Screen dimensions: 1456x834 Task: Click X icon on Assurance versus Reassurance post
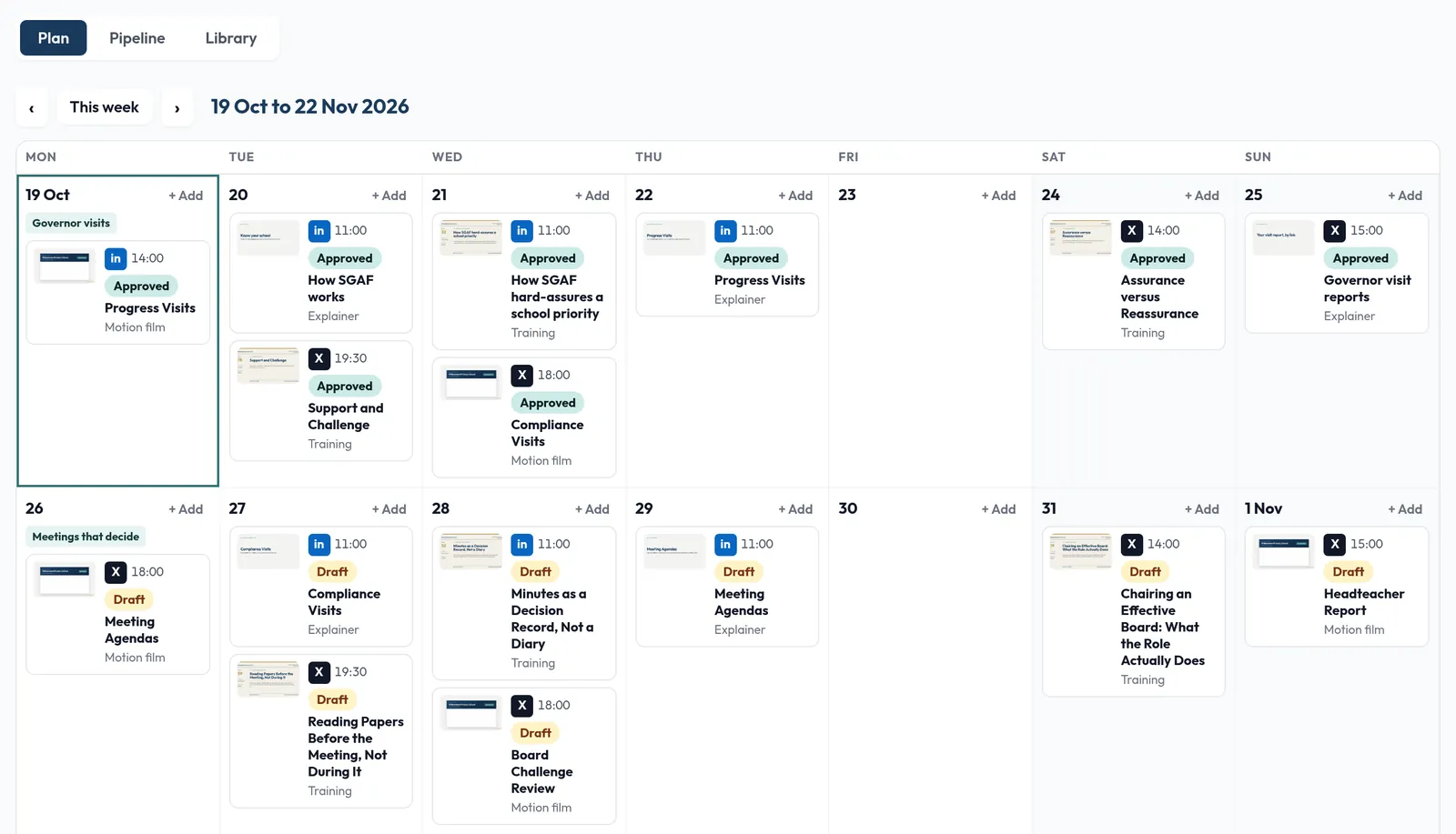1132,231
